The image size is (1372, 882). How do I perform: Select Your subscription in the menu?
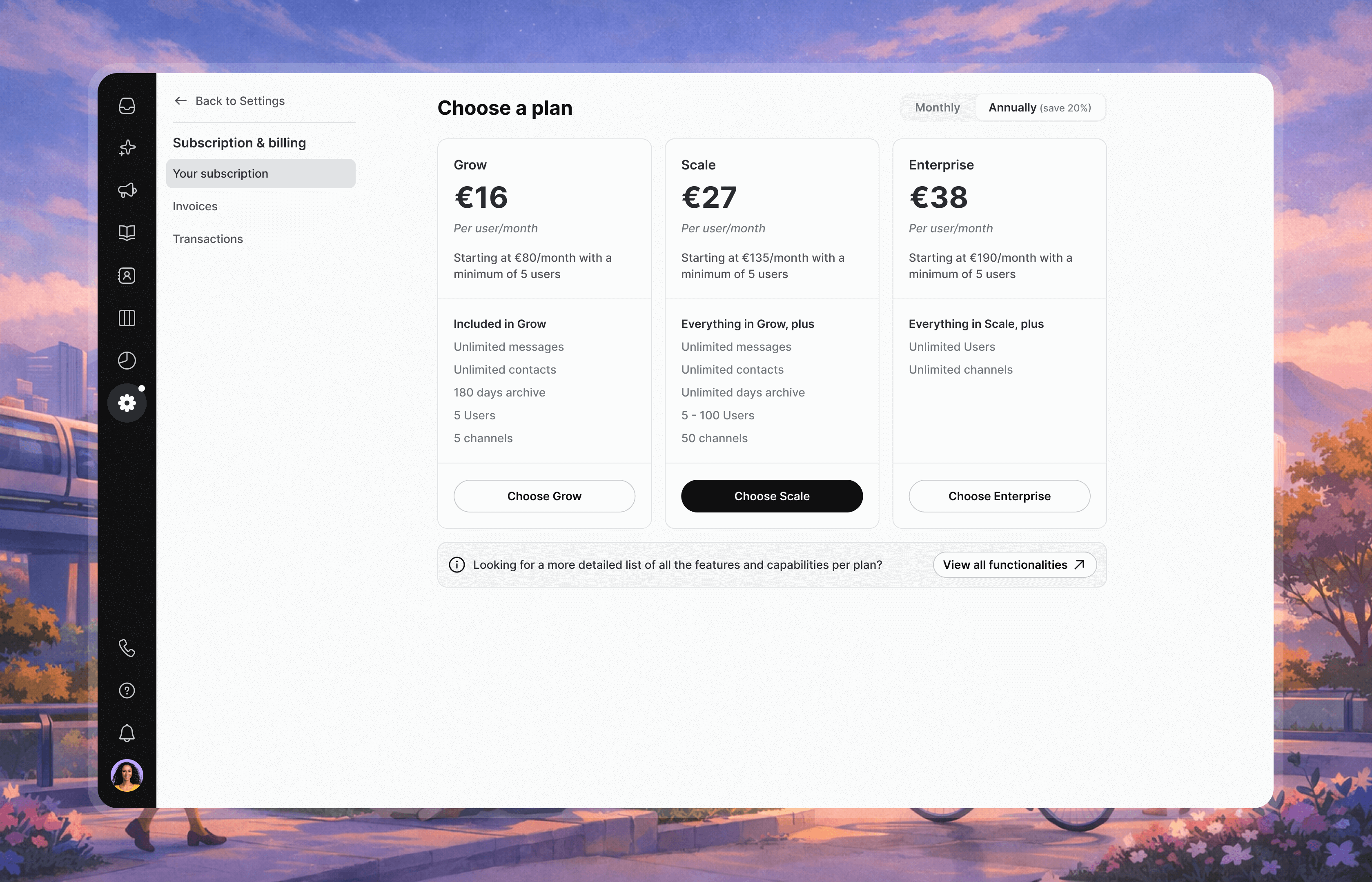(x=261, y=174)
